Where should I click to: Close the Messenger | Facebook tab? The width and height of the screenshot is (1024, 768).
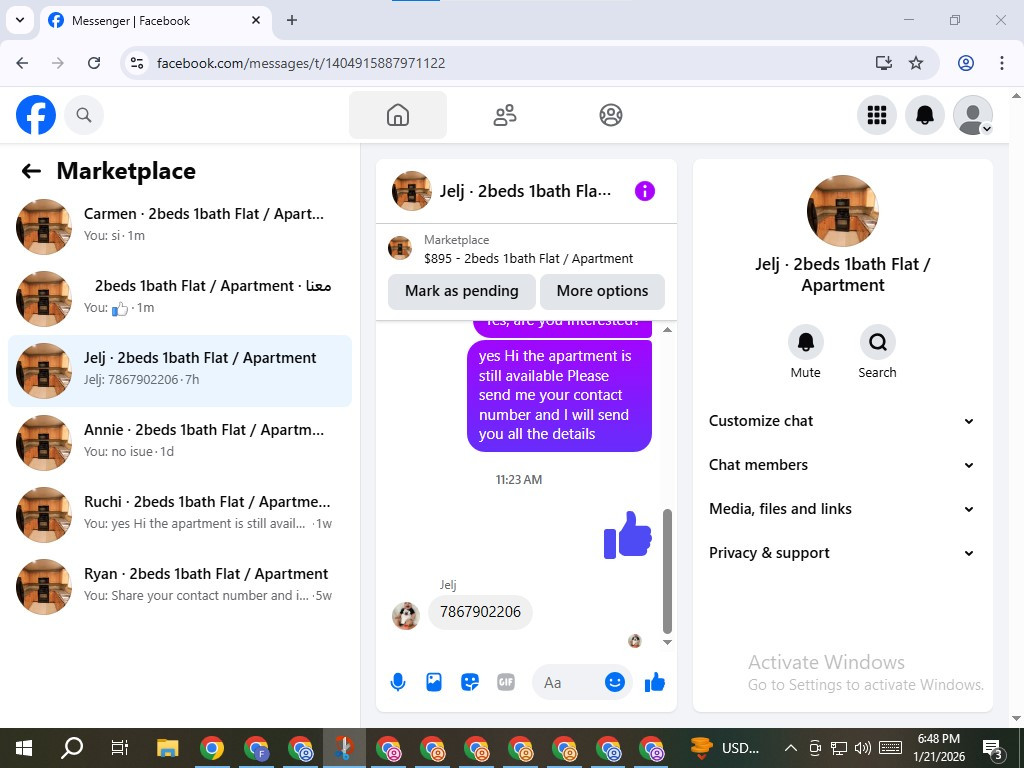256,20
